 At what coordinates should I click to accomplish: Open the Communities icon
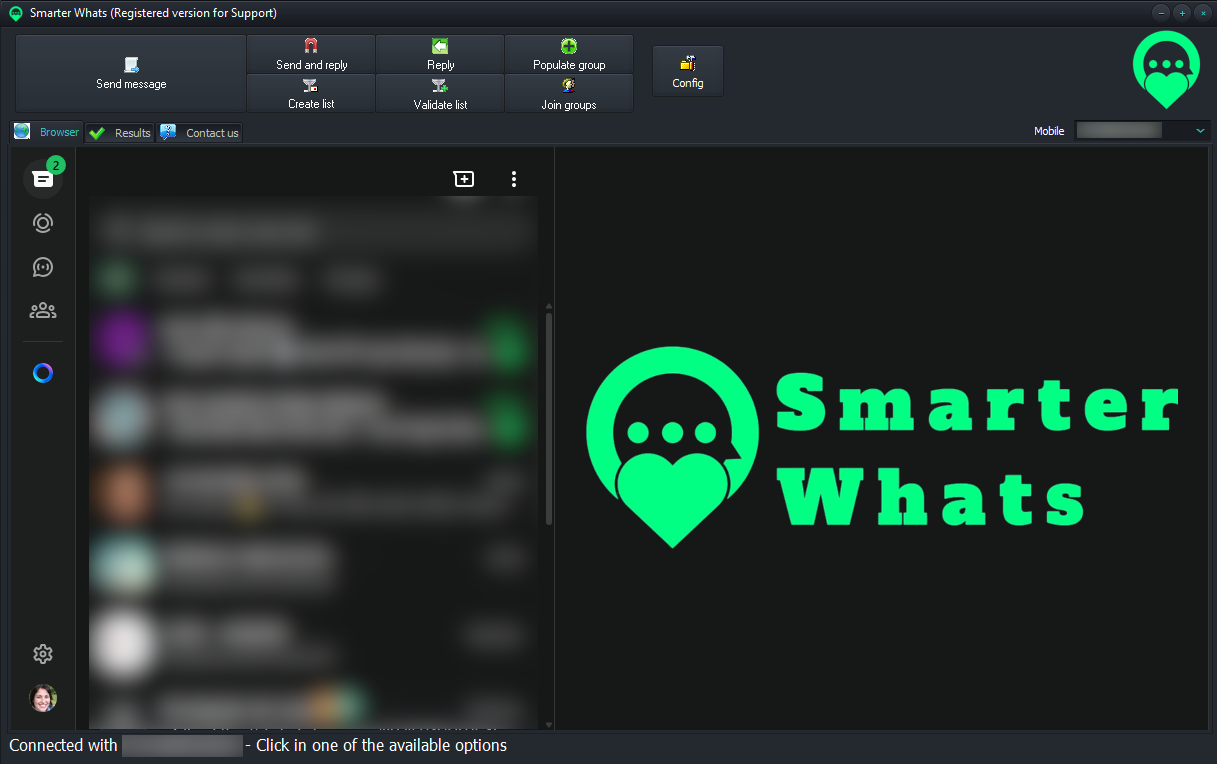coord(43,311)
